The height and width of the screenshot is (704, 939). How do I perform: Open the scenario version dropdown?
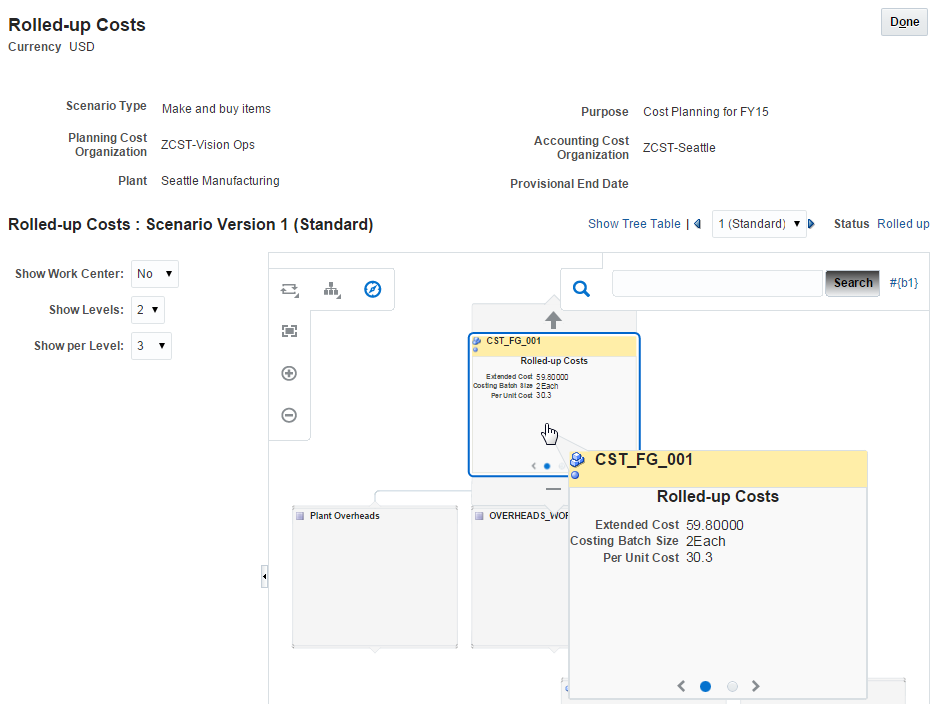pyautogui.click(x=759, y=224)
